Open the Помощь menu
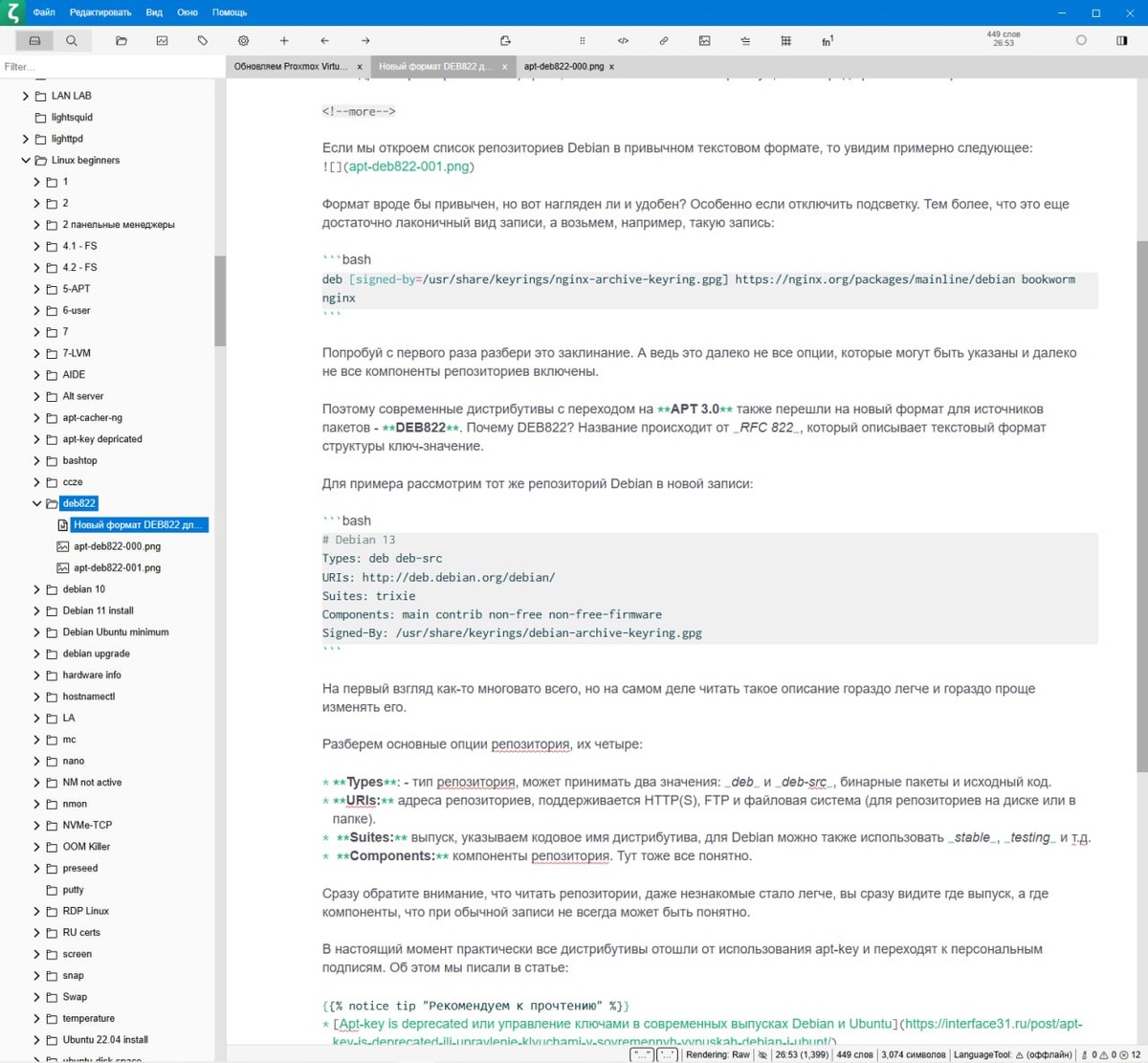 tap(230, 12)
